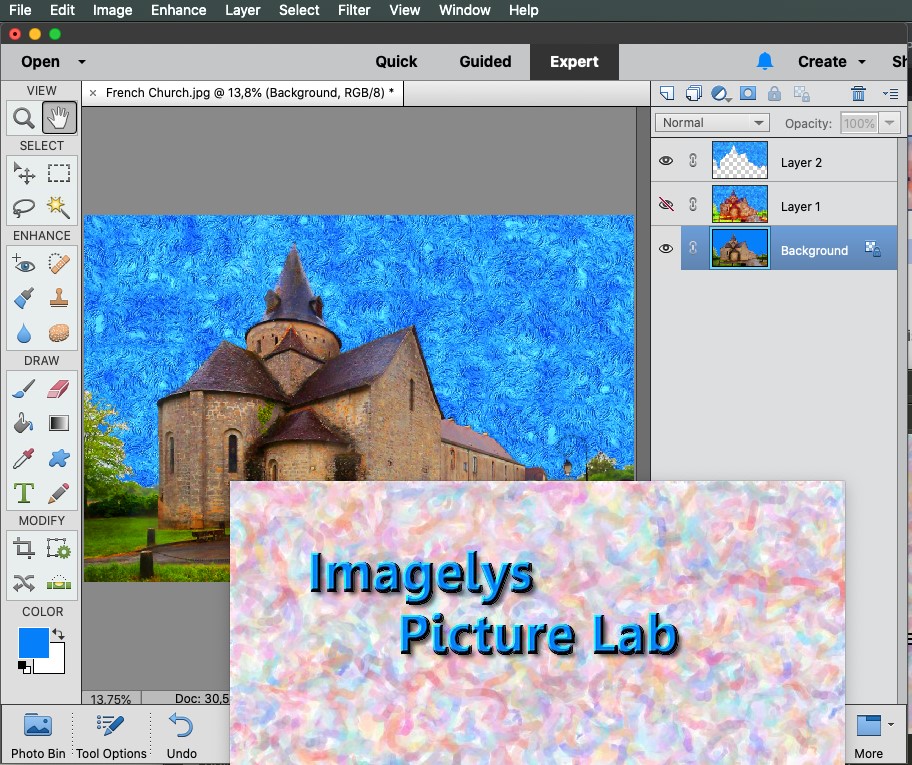The height and width of the screenshot is (765, 912).
Task: Select the Pencil tool
Action: 59,493
